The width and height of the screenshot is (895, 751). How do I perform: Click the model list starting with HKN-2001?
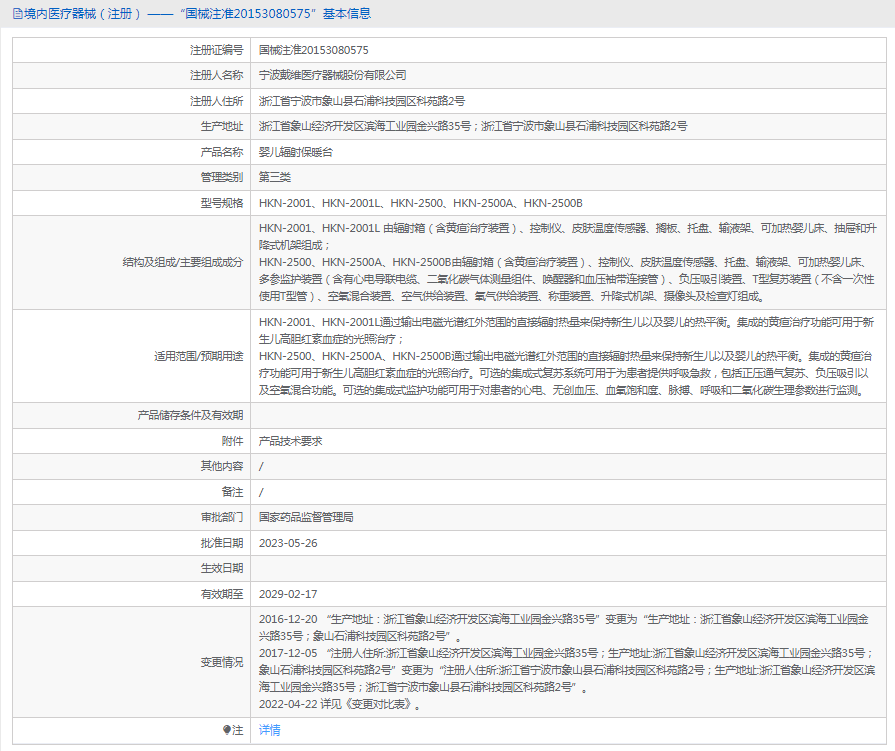[420, 204]
